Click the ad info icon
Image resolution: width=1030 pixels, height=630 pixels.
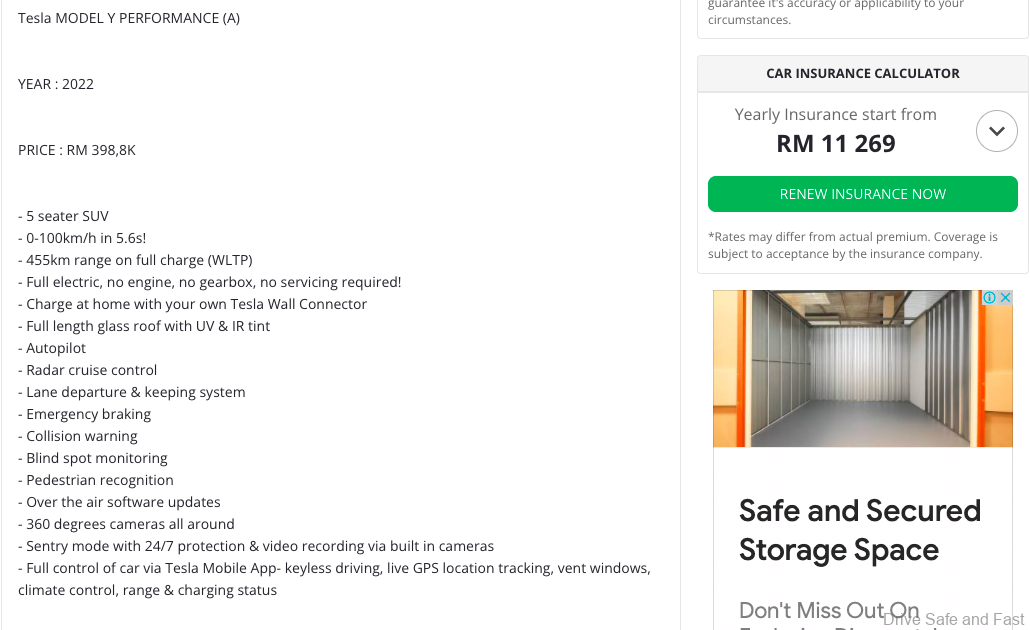[x=989, y=298]
